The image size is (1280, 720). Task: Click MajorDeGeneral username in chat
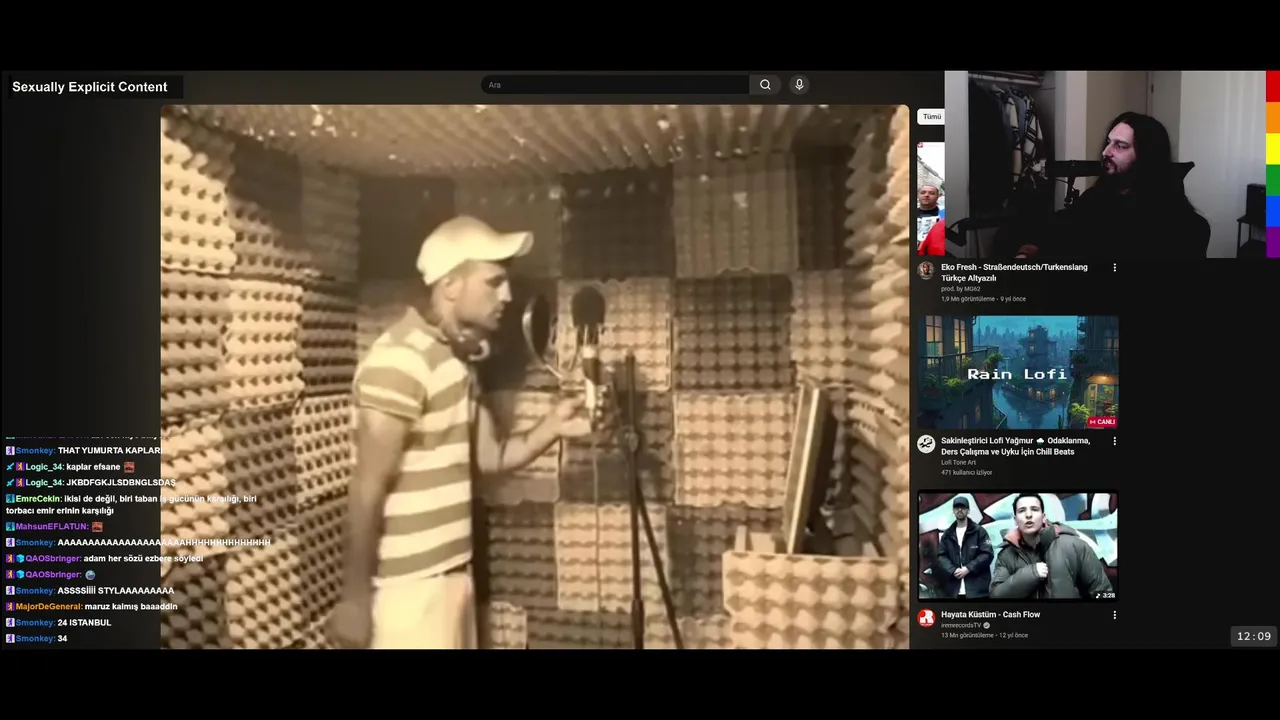coord(49,607)
